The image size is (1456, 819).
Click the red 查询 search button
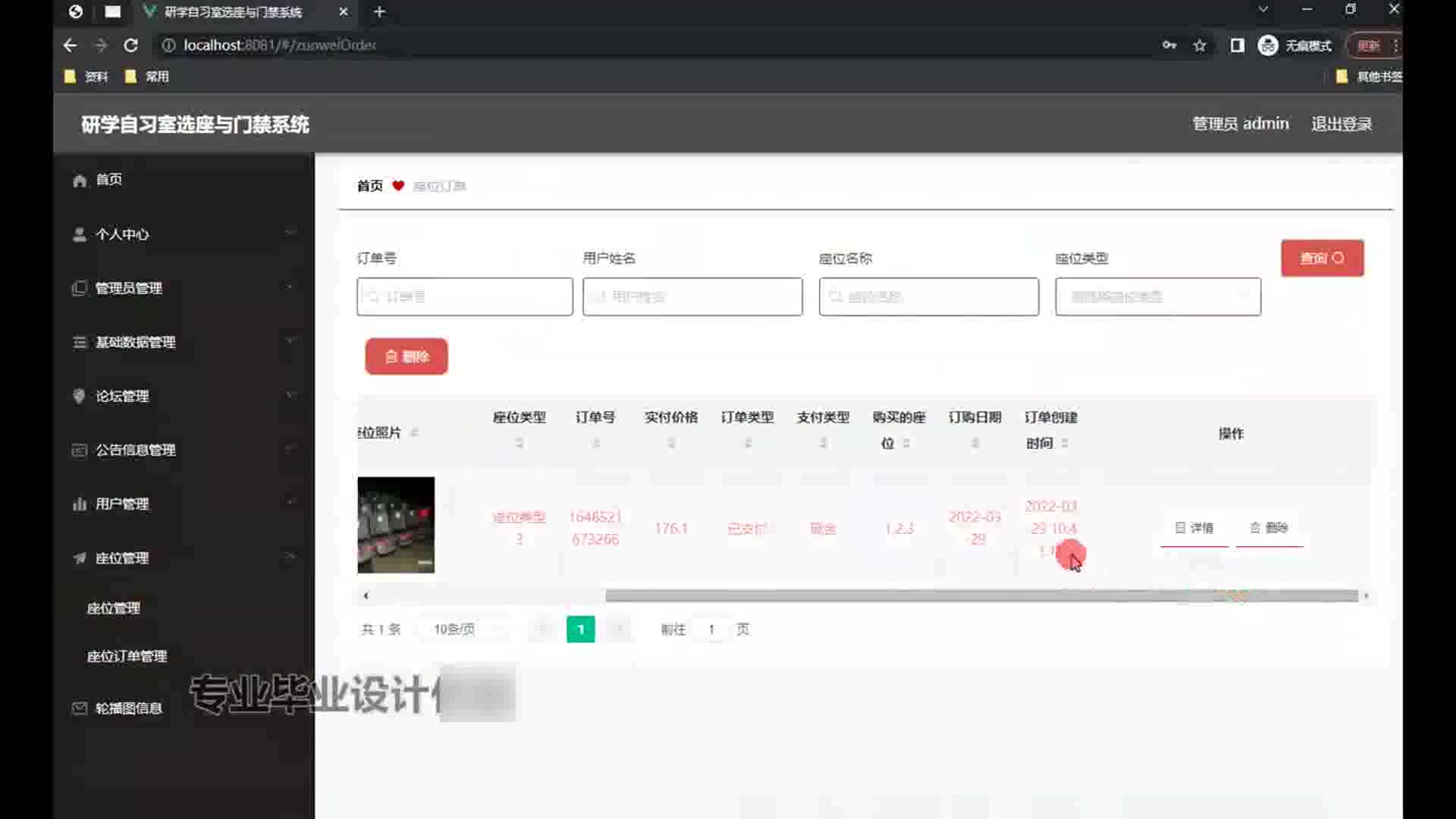(1322, 258)
